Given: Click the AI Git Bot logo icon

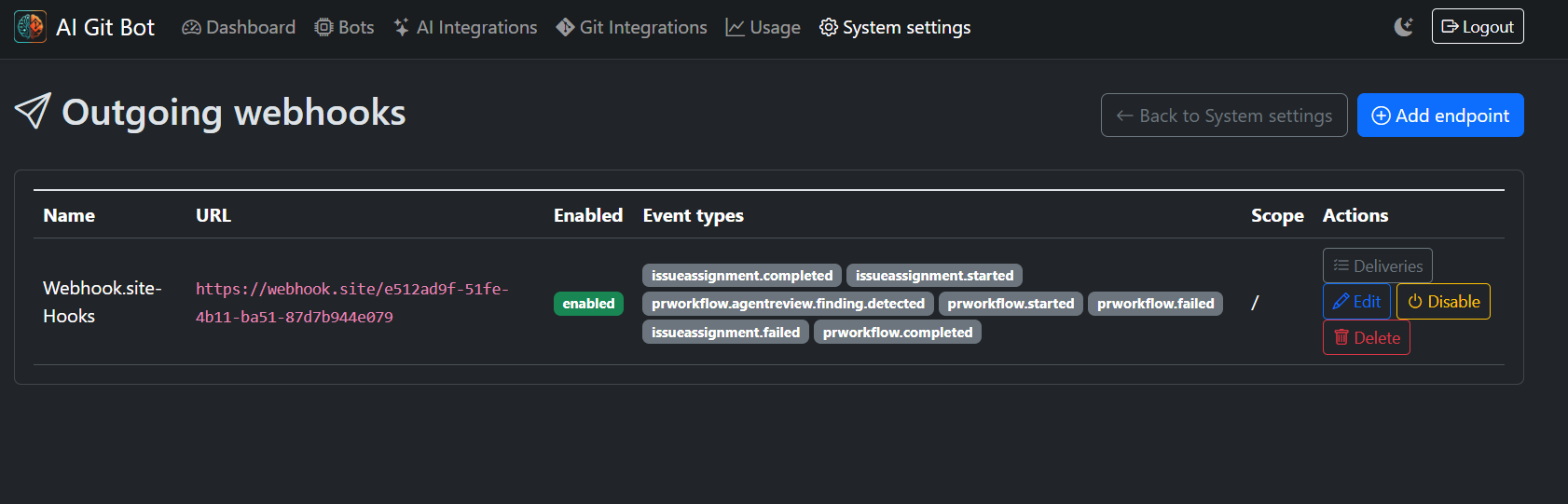Looking at the screenshot, I should tap(30, 27).
